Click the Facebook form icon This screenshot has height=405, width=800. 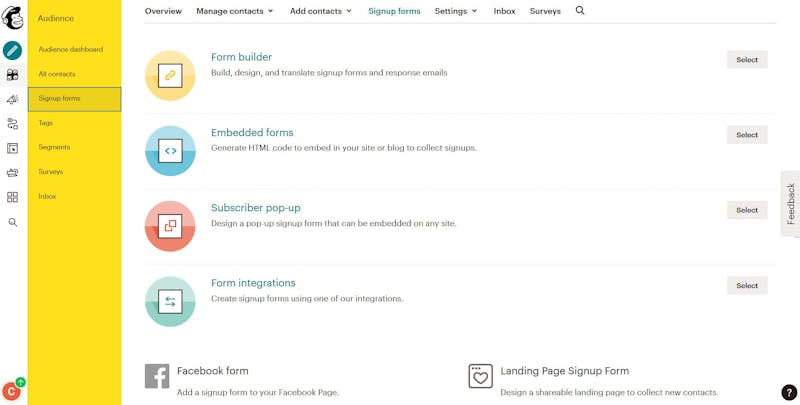click(x=157, y=376)
